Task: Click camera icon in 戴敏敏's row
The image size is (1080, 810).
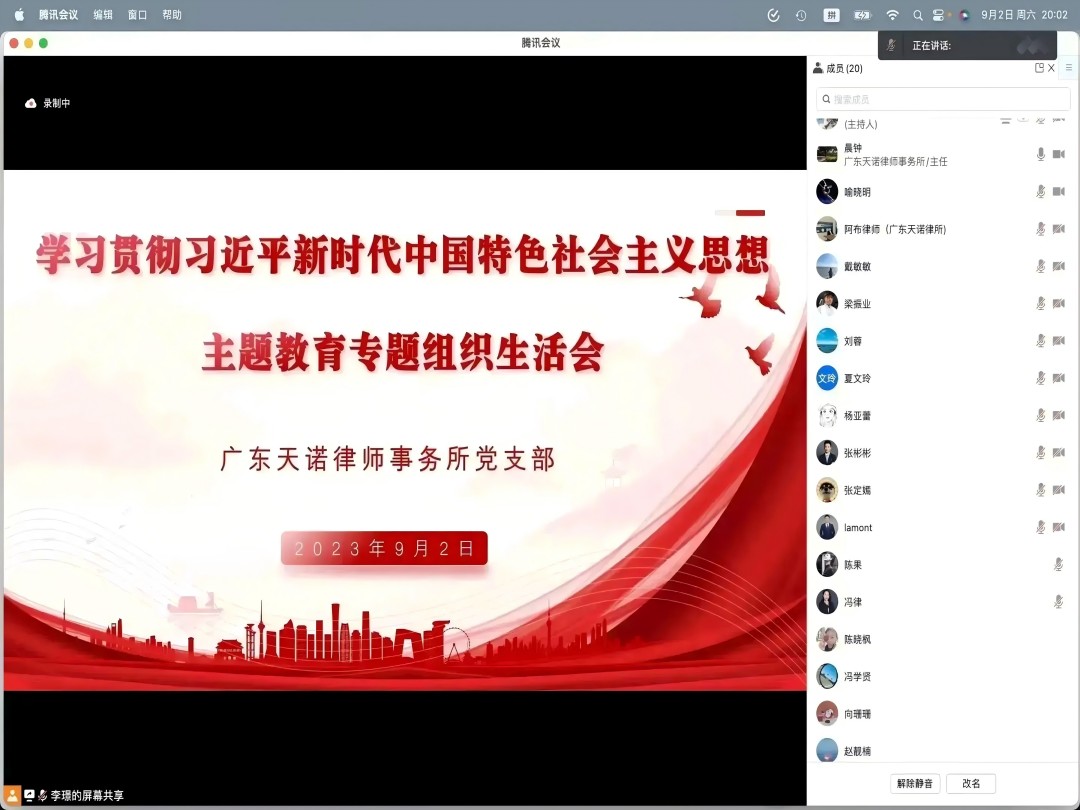Action: tap(1059, 266)
